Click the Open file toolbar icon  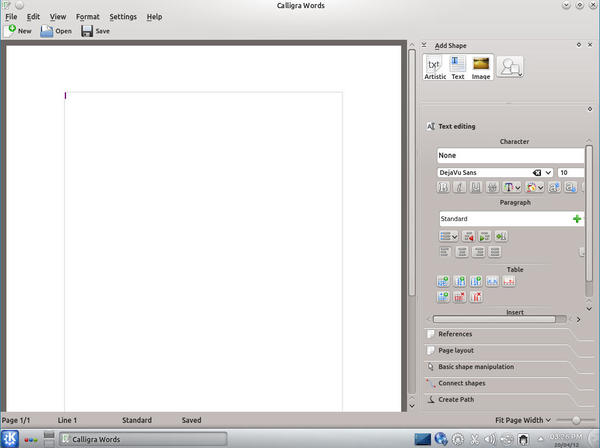(x=47, y=31)
